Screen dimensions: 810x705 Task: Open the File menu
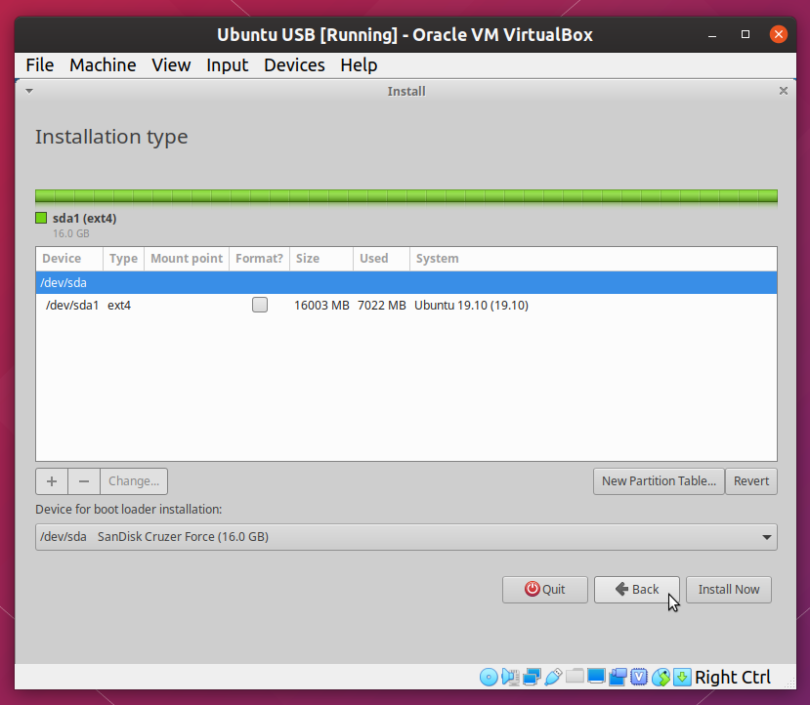[40, 65]
